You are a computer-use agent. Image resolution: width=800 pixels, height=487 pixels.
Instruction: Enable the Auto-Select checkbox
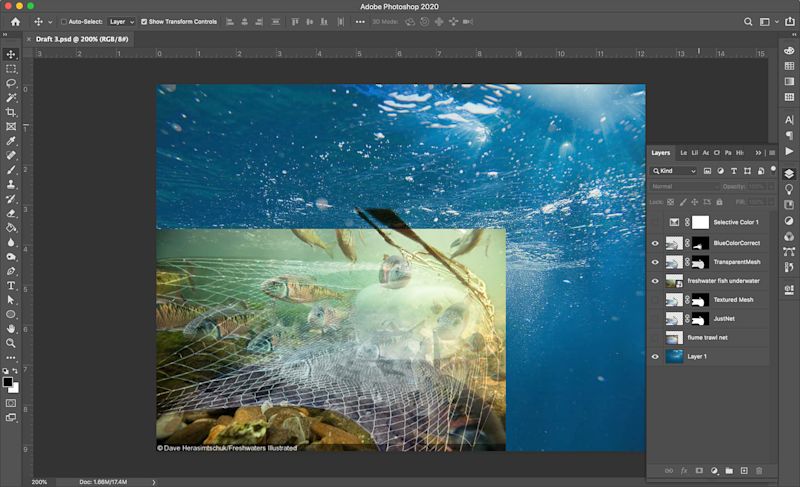[x=65, y=21]
